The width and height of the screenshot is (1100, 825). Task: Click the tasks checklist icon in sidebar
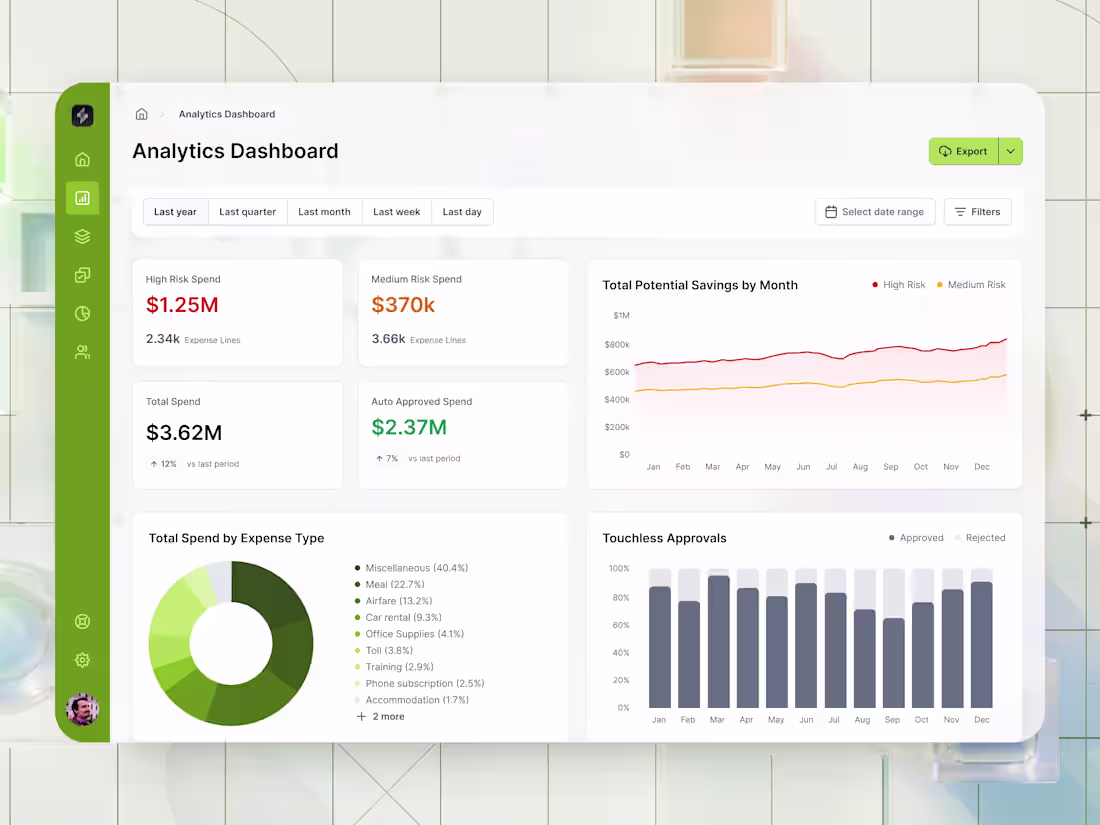[x=82, y=275]
